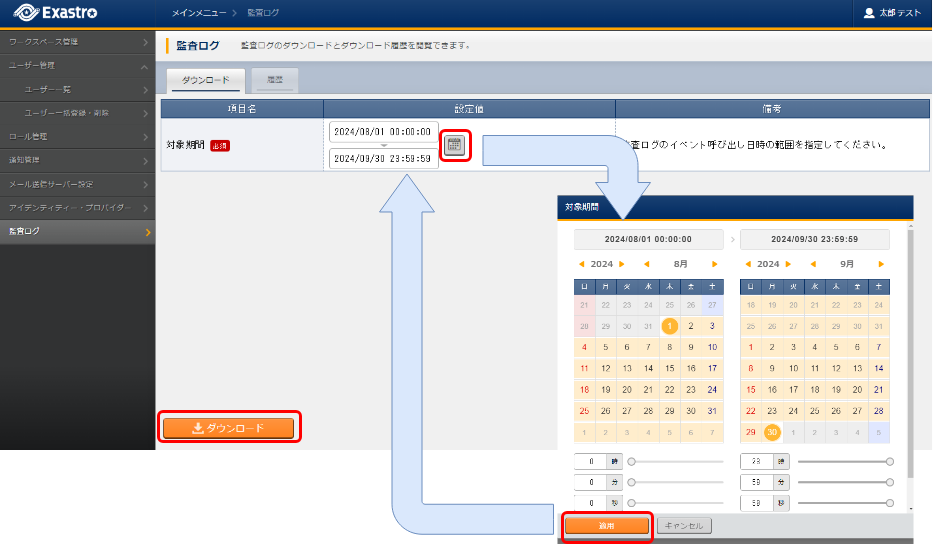Go to next year in end calendar
Viewport: 933px width, 544px height.
787,264
